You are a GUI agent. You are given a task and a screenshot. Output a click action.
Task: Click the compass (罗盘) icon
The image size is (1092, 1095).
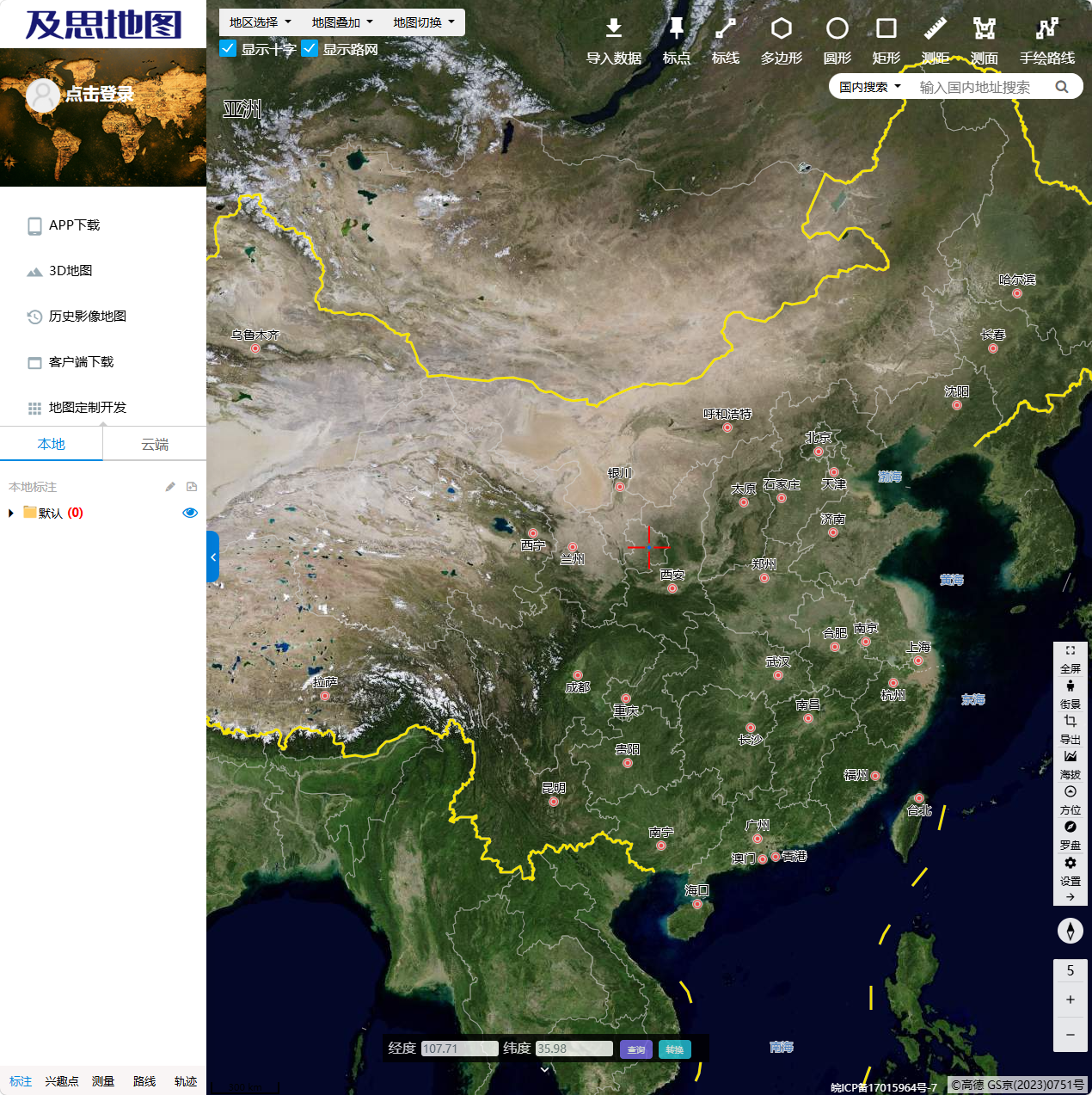[x=1070, y=827]
